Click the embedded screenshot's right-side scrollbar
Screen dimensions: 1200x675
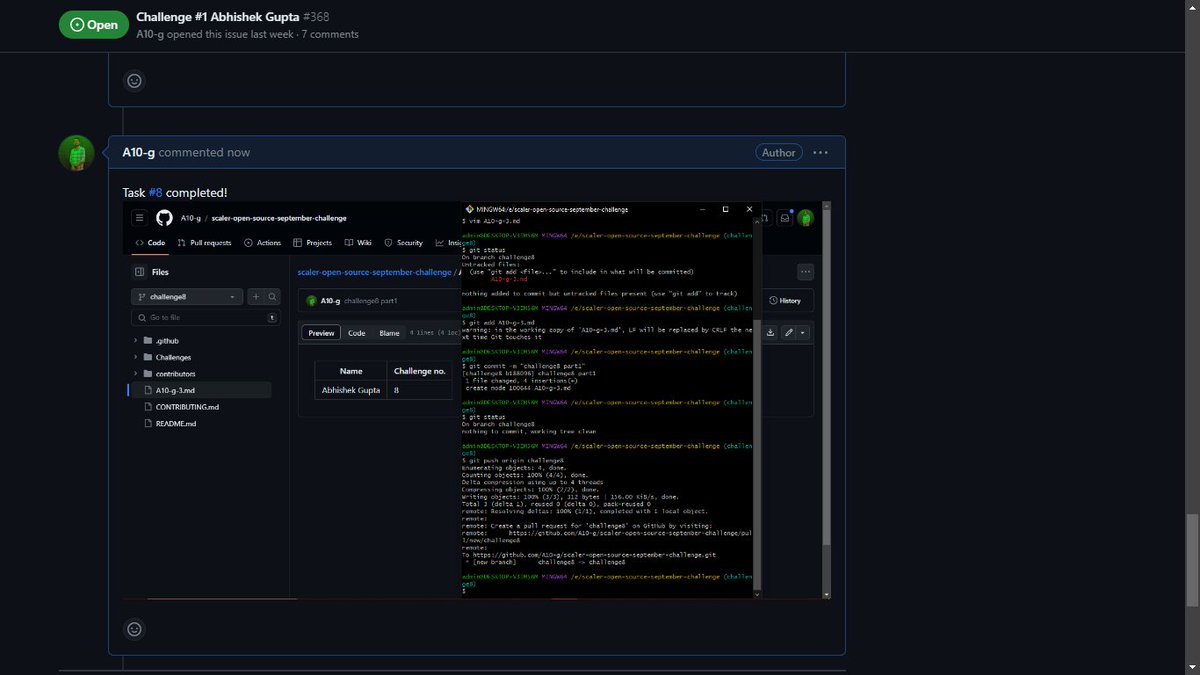click(x=826, y=400)
